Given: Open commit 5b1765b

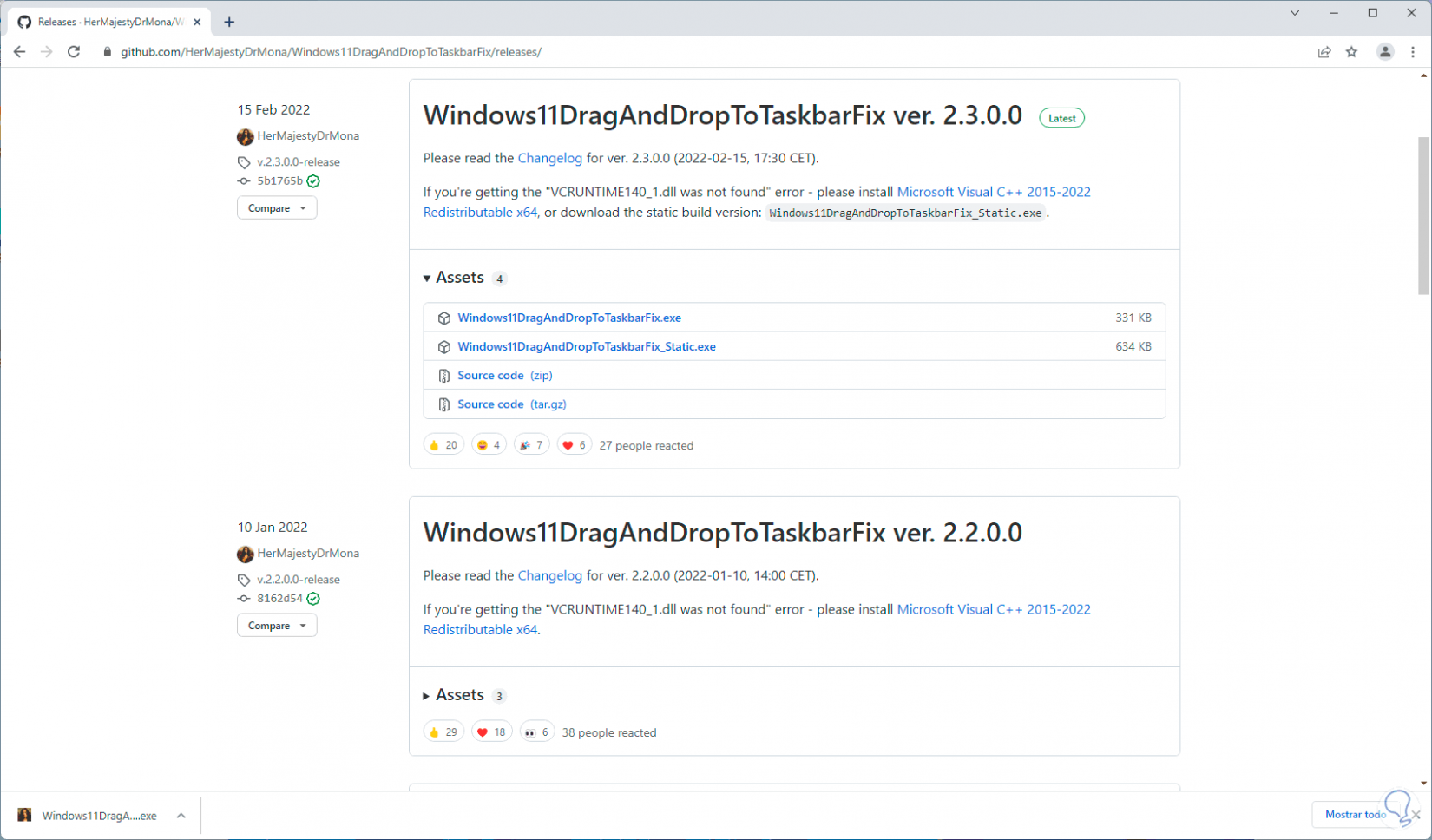Looking at the screenshot, I should point(279,181).
